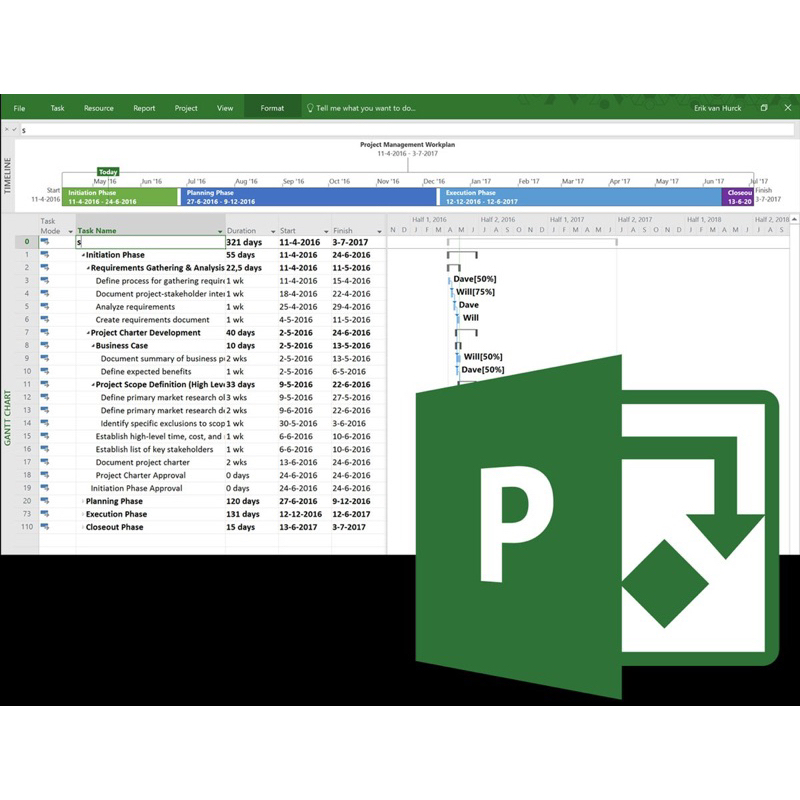
Task: Click the green Initiation Phase timeline bar
Action: click(120, 197)
